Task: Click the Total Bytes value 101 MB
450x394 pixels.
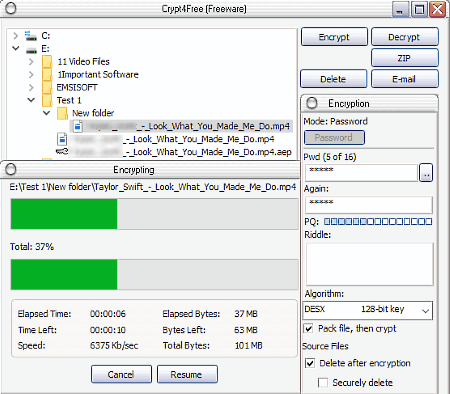Action: [x=248, y=345]
